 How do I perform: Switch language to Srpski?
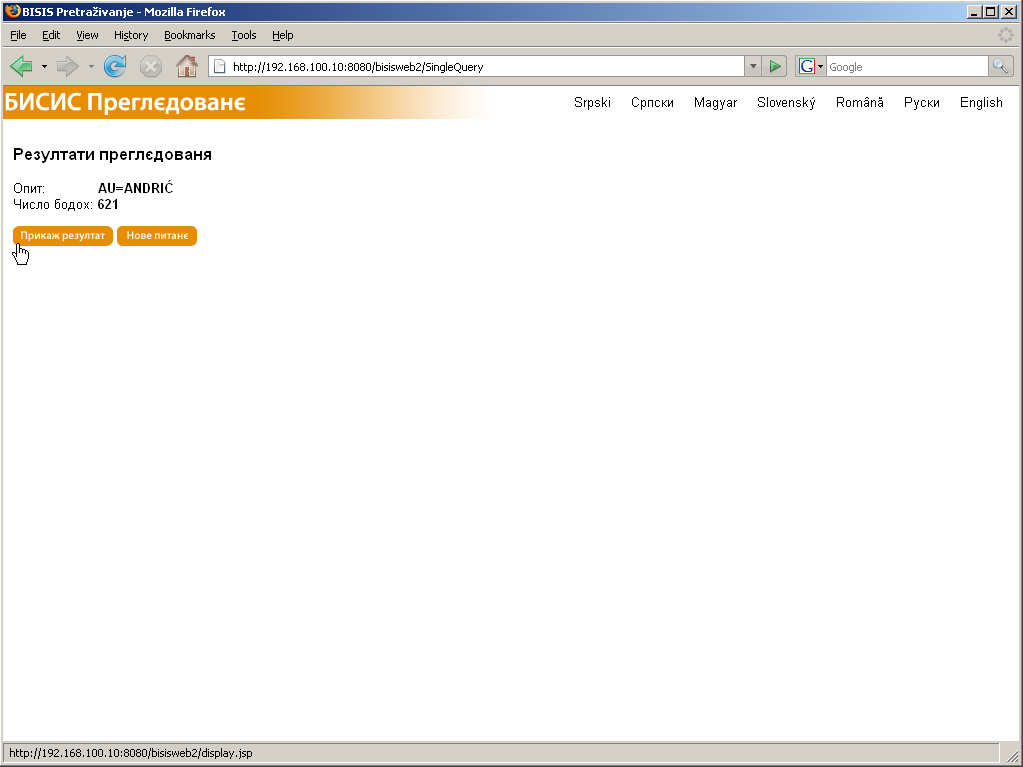pos(592,102)
